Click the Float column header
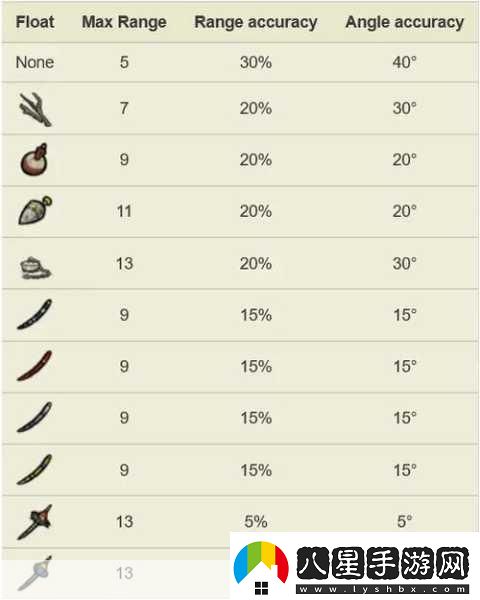The image size is (480, 600). coord(35,22)
